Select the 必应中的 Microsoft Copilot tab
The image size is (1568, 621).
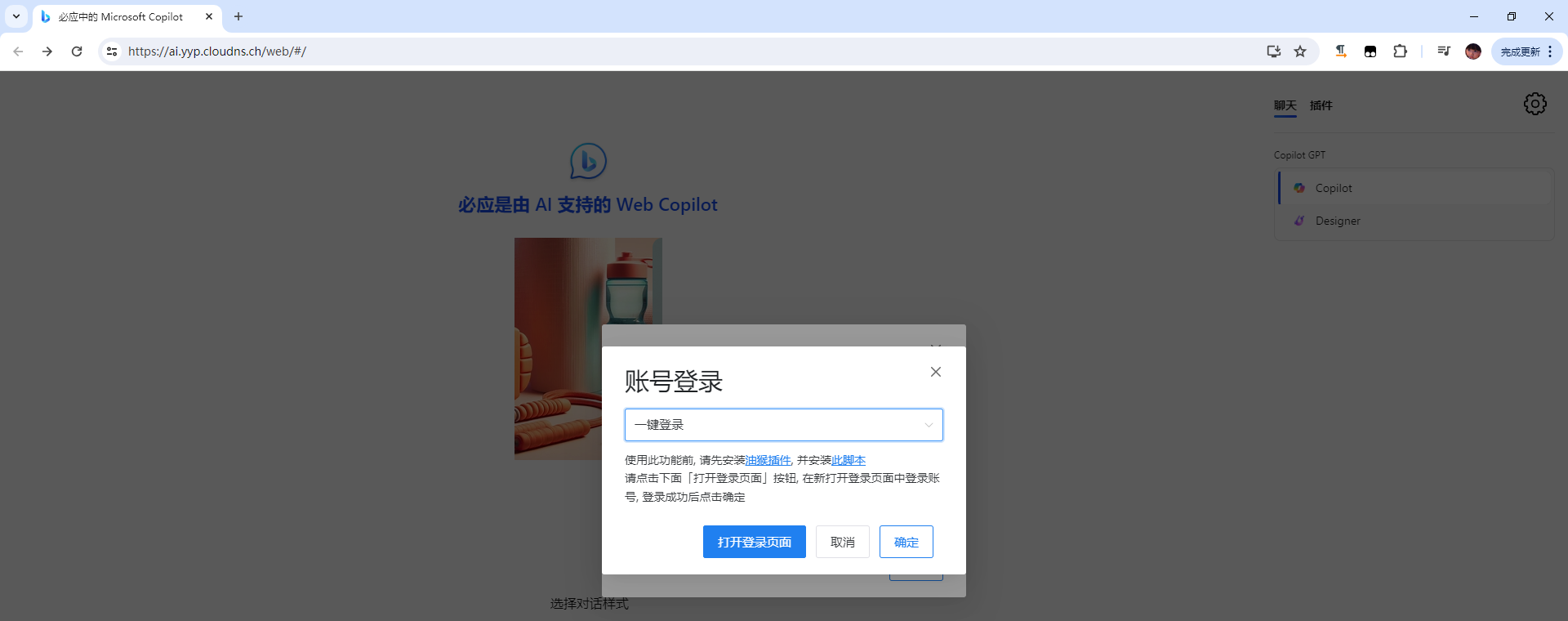coord(127,16)
